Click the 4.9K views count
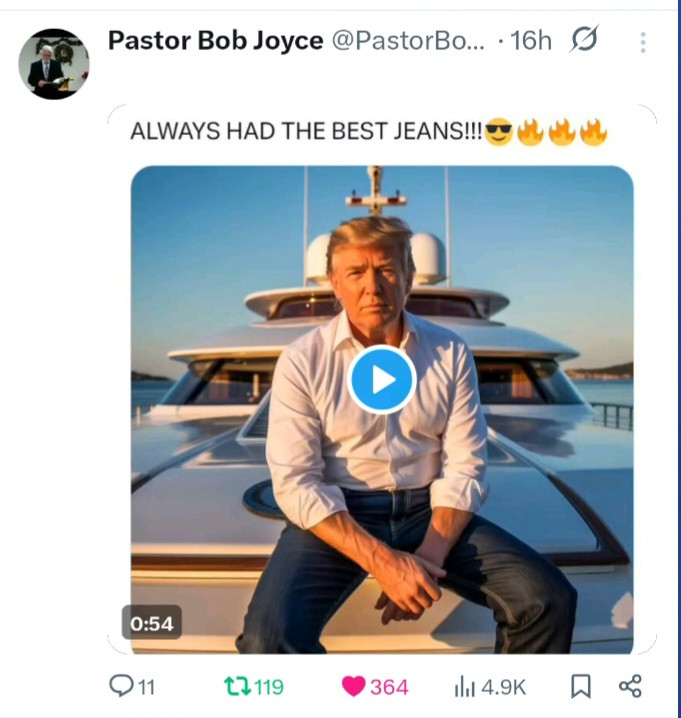 504,687
